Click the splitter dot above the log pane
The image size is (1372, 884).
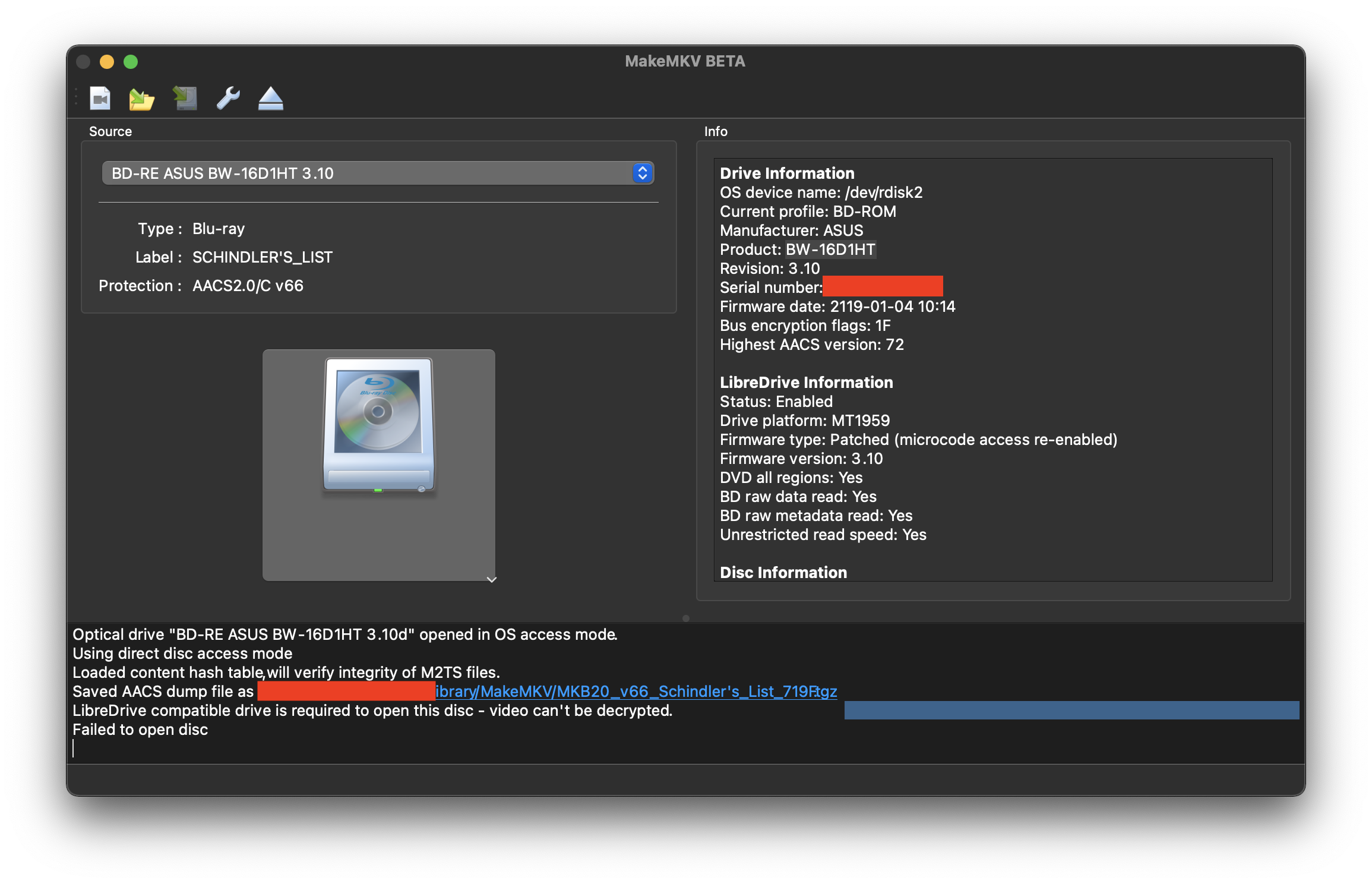686,618
